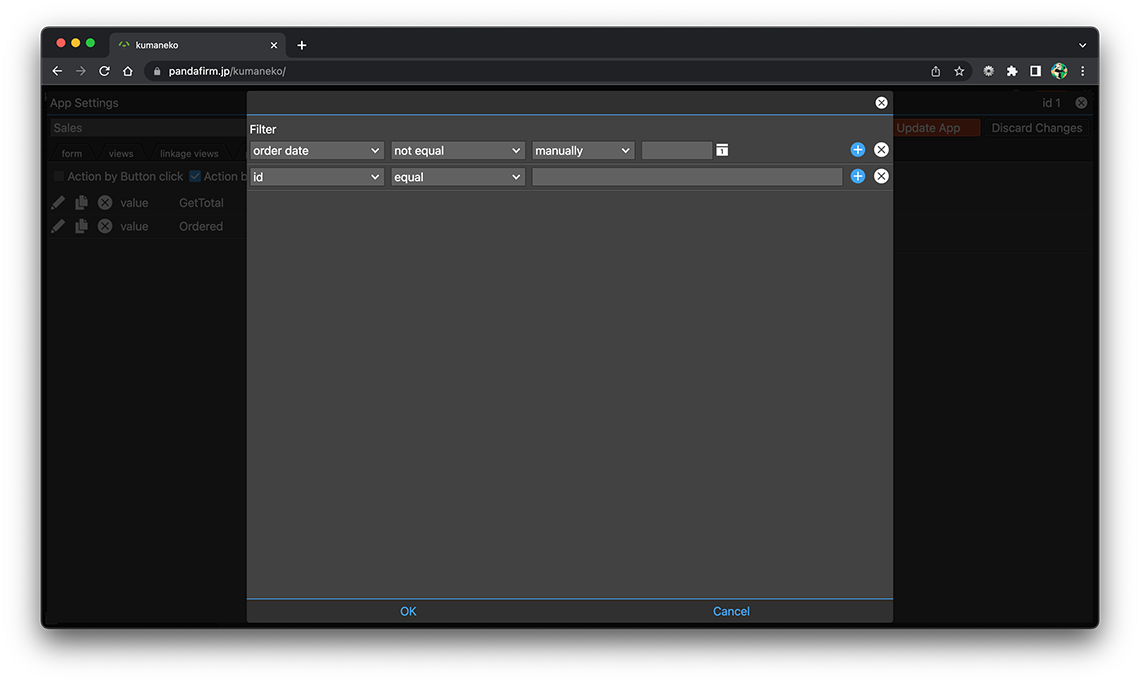
Task: Open the calendar date picker icon
Action: click(x=722, y=150)
